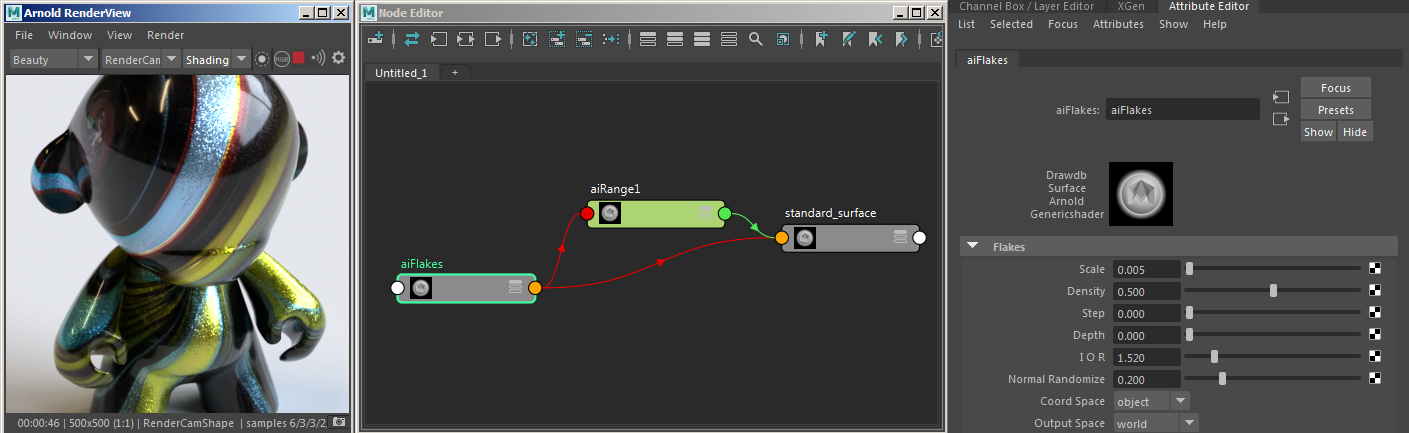Open the Coord Space dropdown
Viewport: 1409px width, 433px height.
click(1152, 401)
